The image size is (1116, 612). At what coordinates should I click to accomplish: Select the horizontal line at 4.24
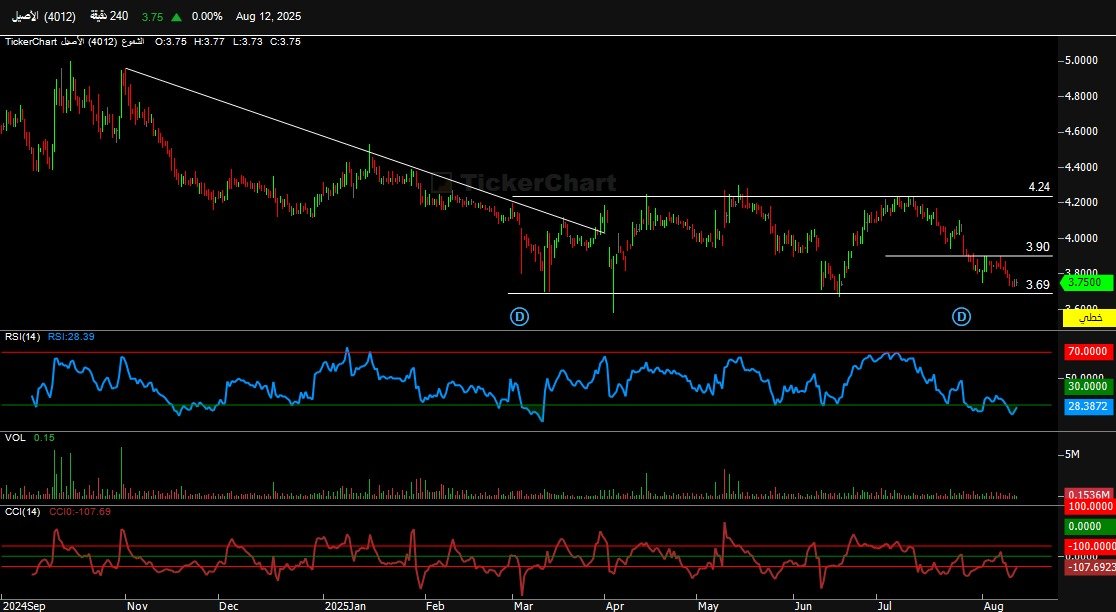point(783,196)
